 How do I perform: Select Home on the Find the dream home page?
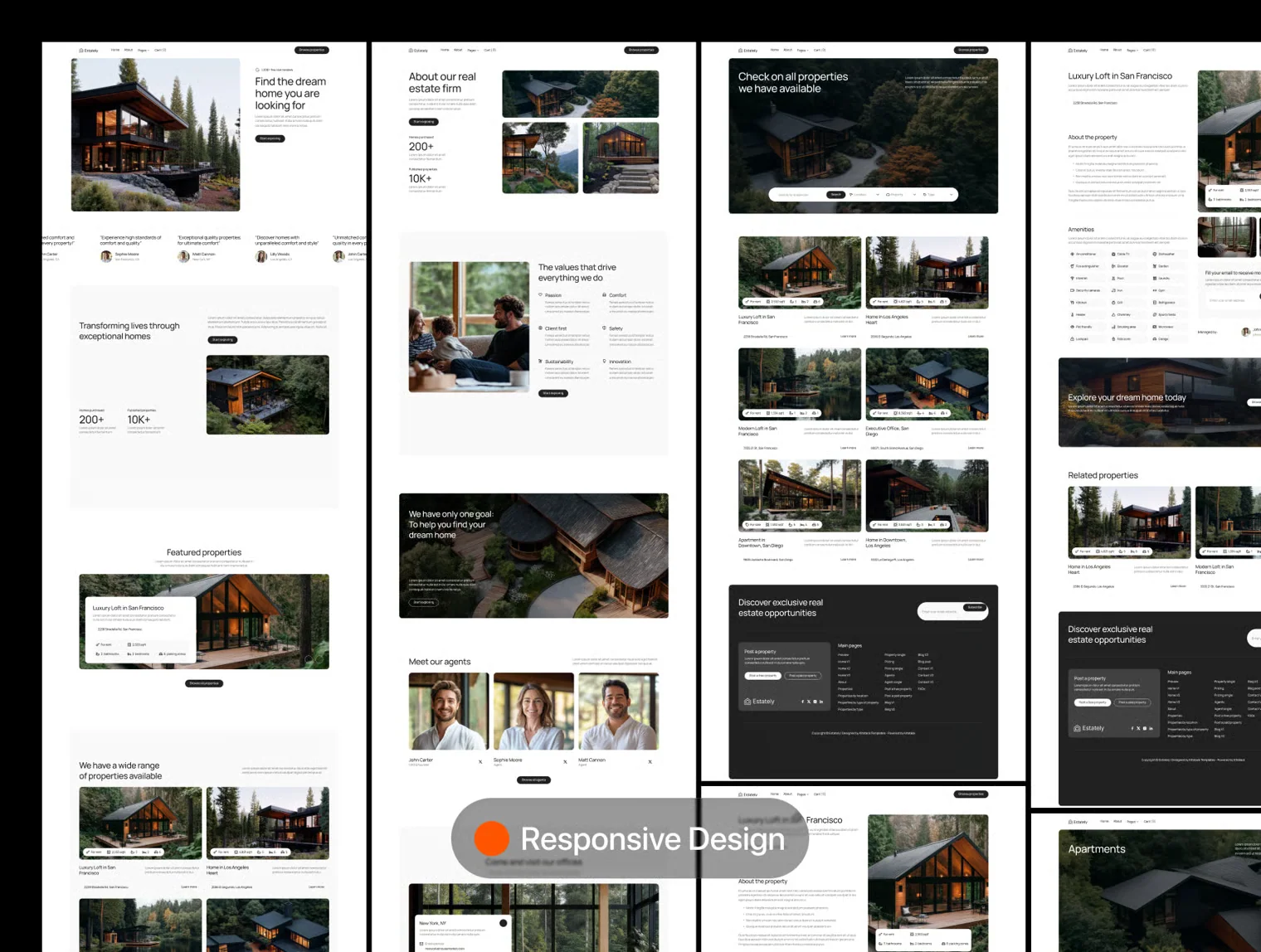click(115, 50)
